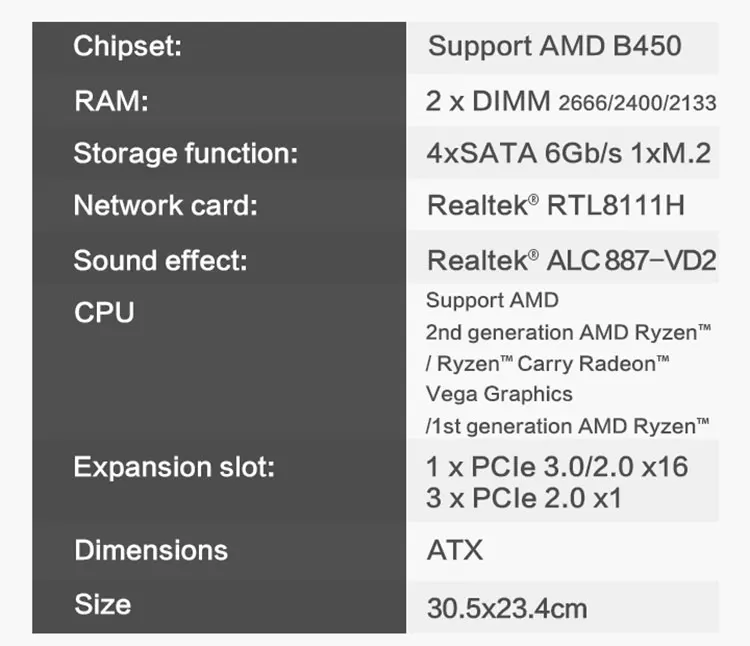Click the Chipset label
The width and height of the screenshot is (750, 646).
point(127,47)
